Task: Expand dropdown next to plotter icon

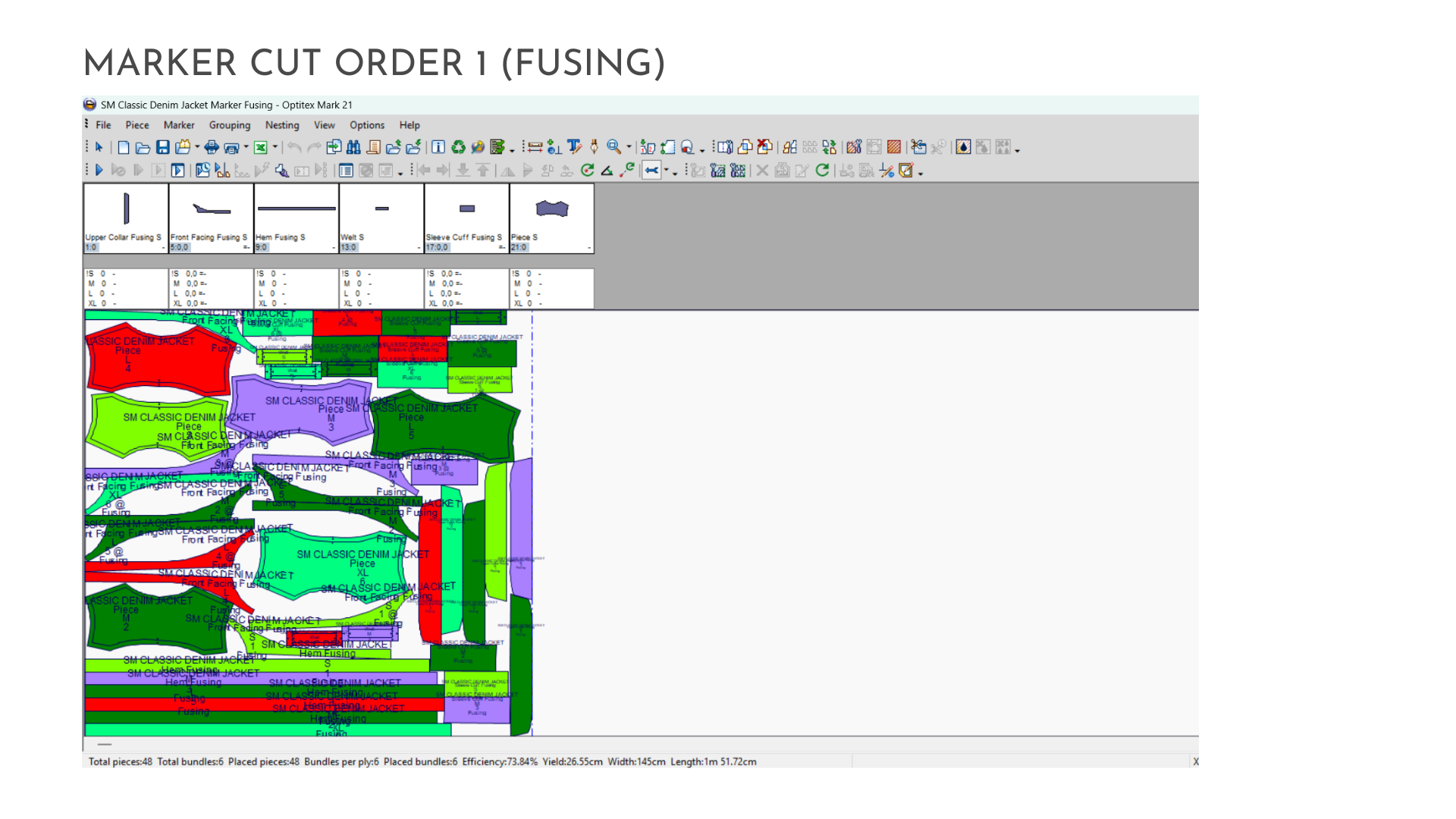Action: [246, 147]
